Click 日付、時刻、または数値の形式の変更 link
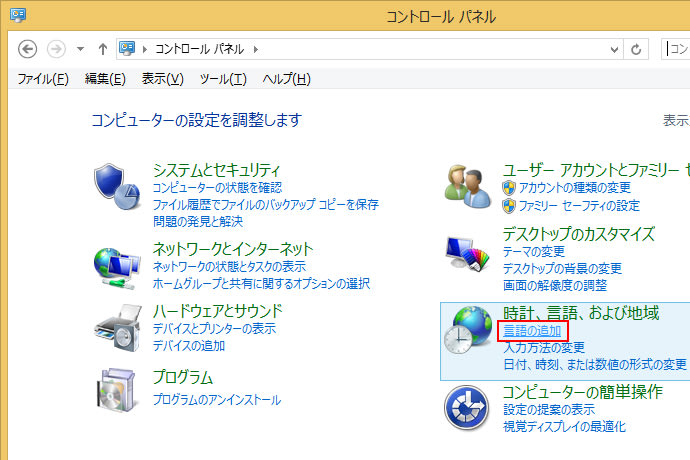The width and height of the screenshot is (690, 460). coord(595,364)
